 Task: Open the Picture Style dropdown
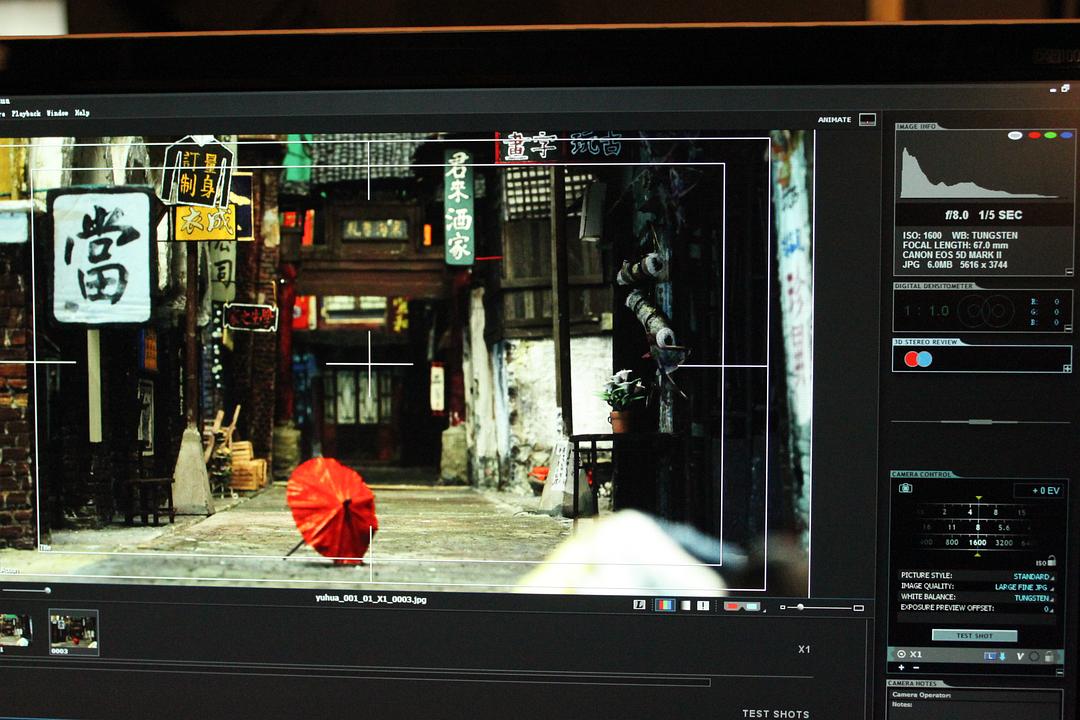pyautogui.click(x=1031, y=576)
